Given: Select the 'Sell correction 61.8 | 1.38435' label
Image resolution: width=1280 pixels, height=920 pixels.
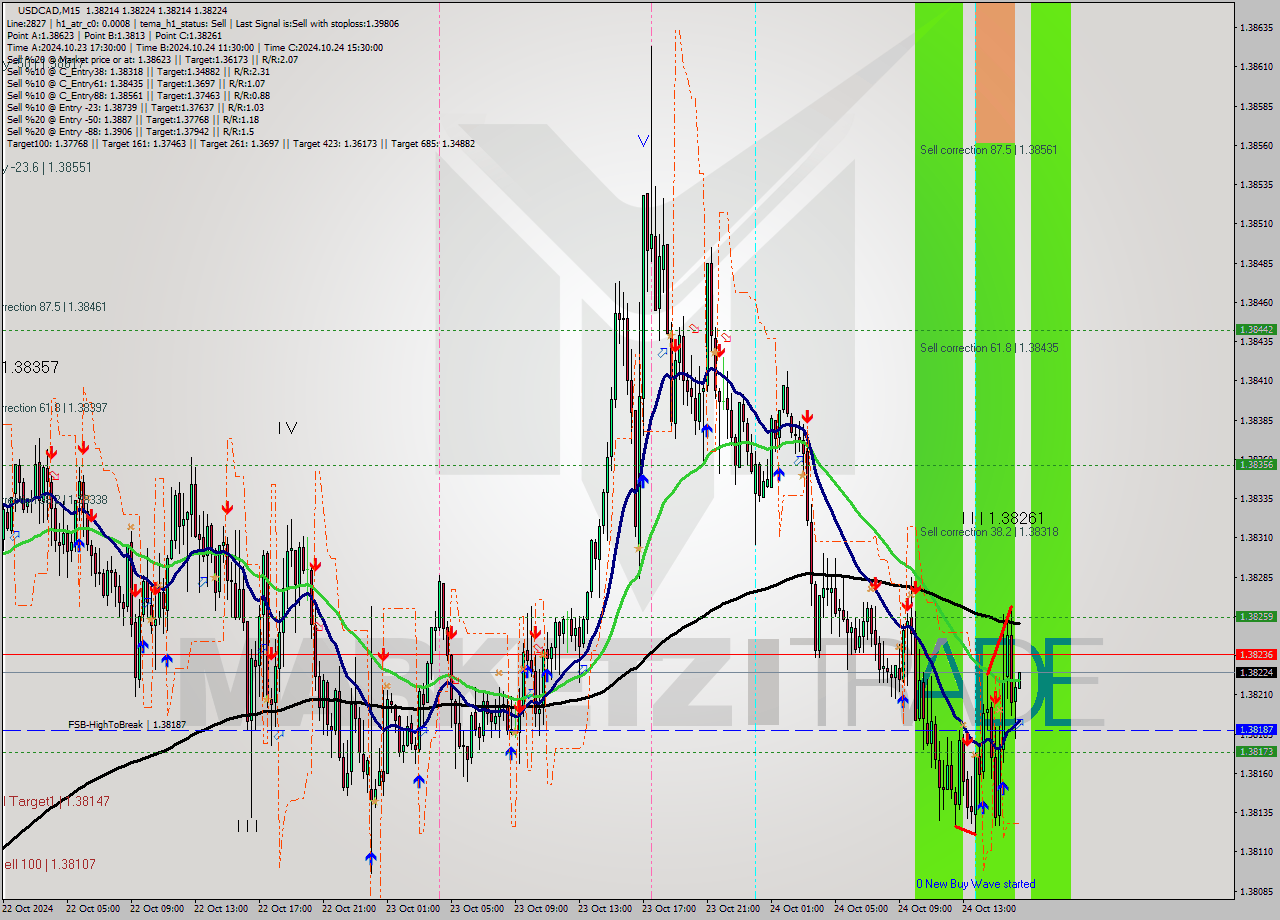Looking at the screenshot, I should point(989,348).
